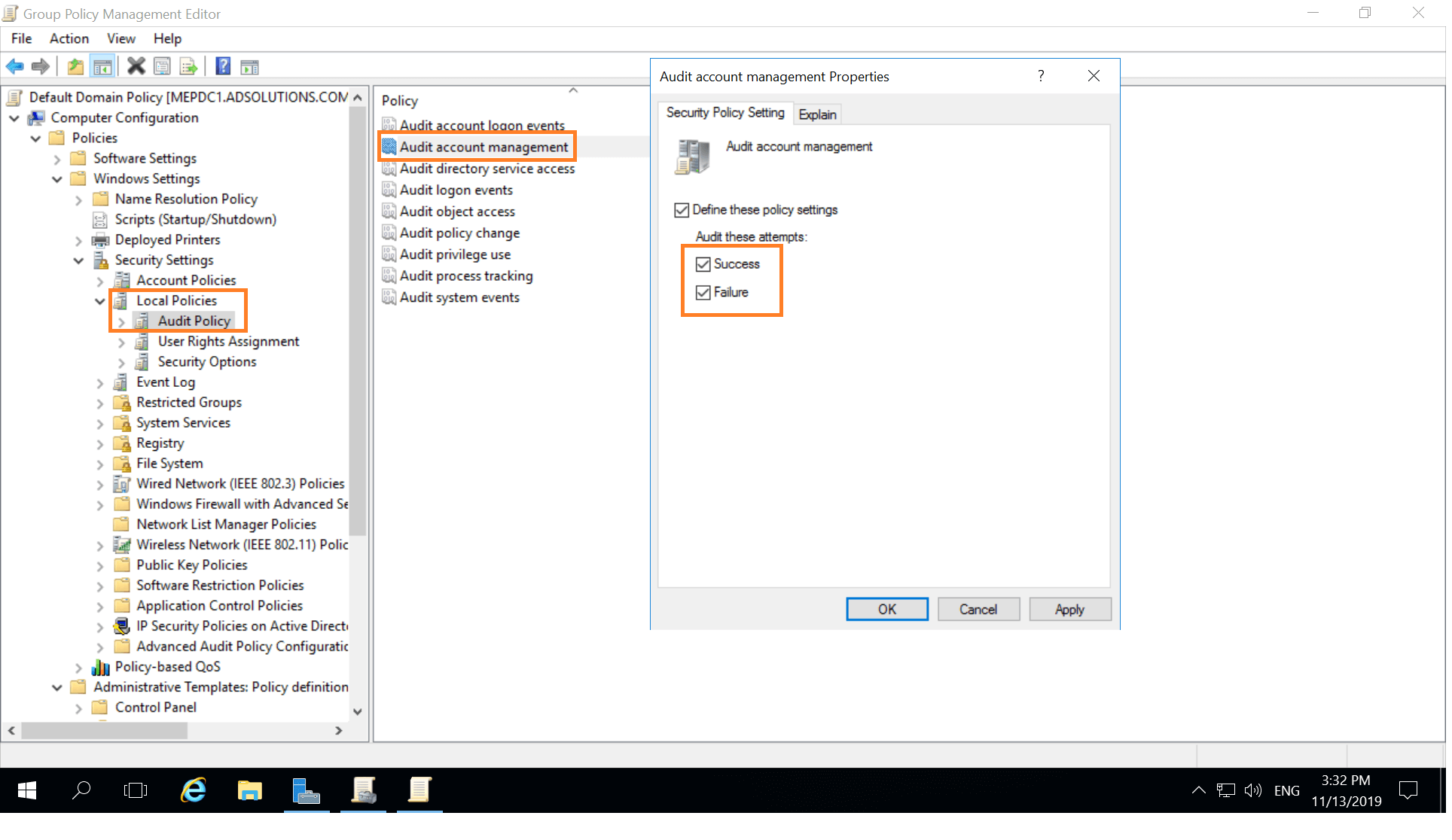Toggle the Failure checkbox in audit attempts

703,291
